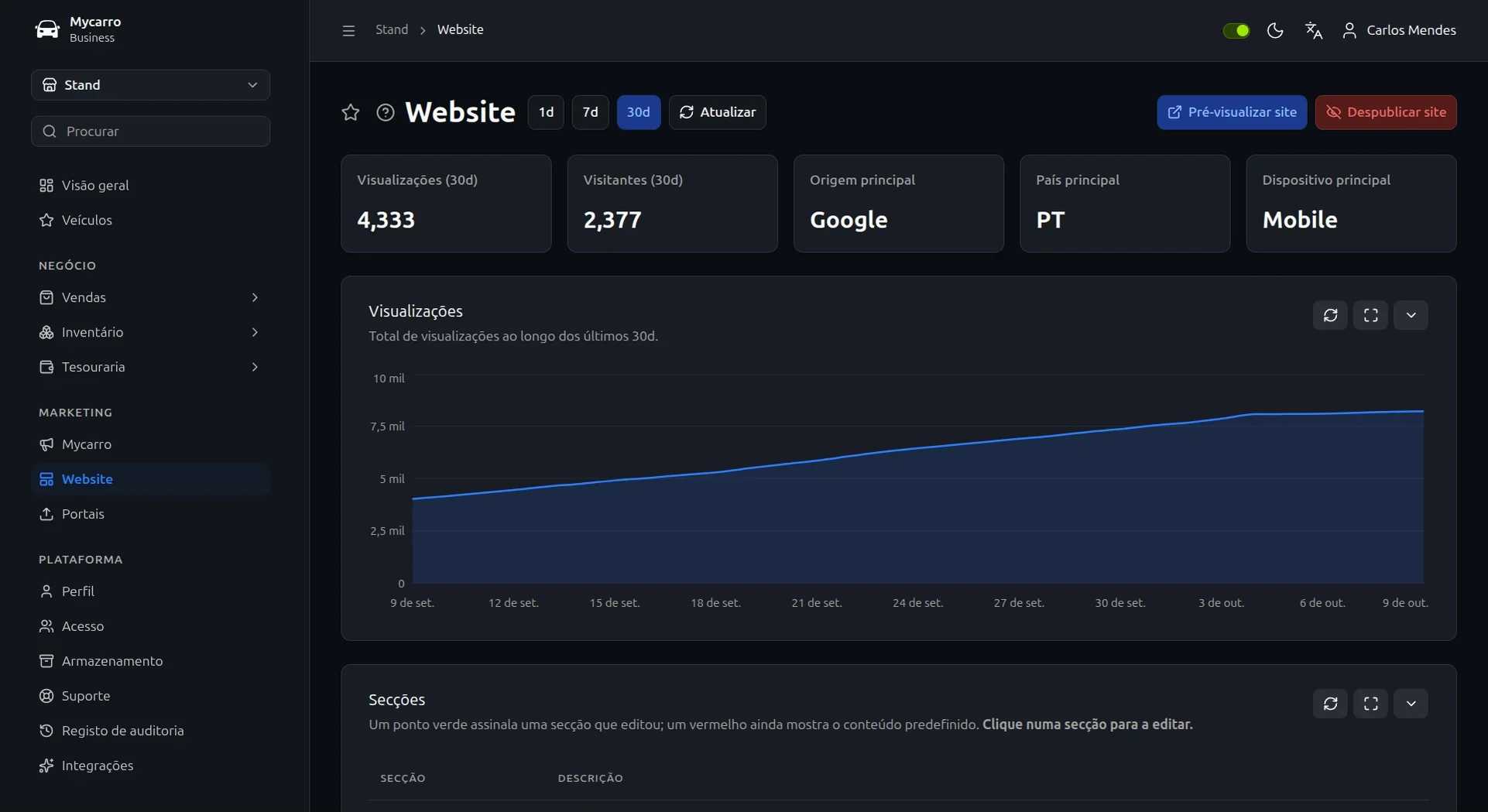Open Perfil in the sidebar
This screenshot has width=1488, height=812.
[x=150, y=591]
